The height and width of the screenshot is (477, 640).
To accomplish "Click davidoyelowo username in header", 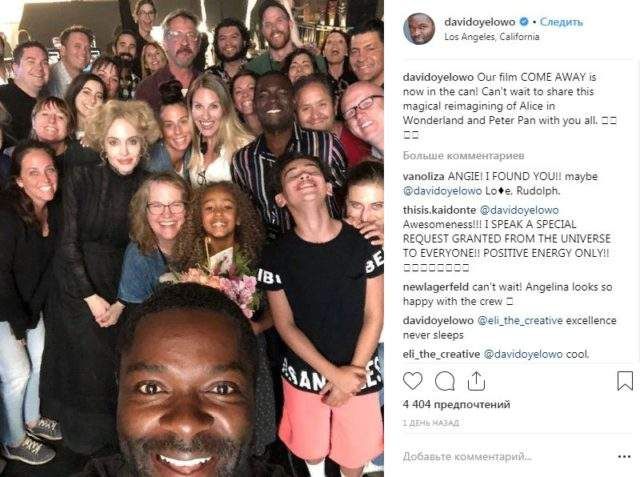I will coord(480,22).
